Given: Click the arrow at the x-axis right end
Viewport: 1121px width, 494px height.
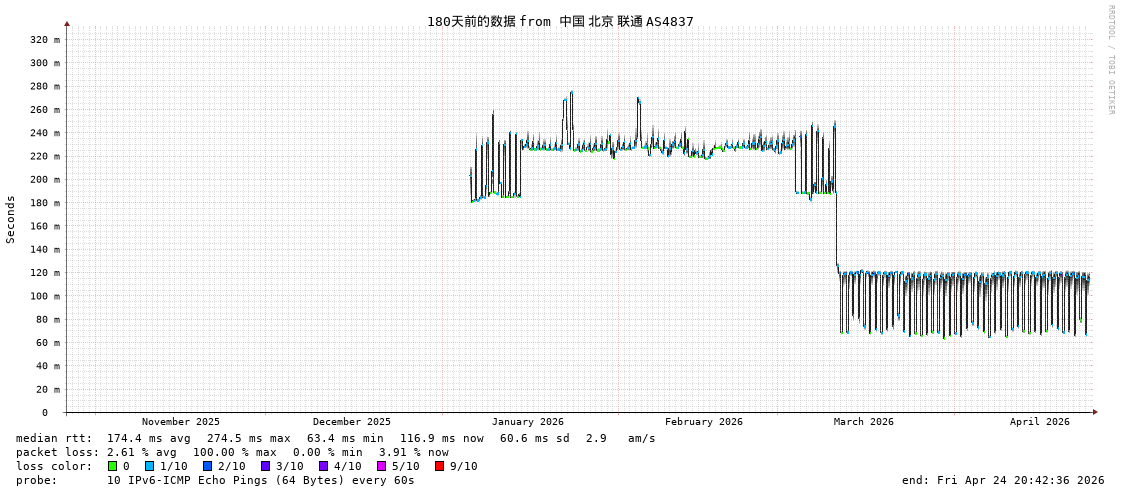Looking at the screenshot, I should coord(1095,412).
